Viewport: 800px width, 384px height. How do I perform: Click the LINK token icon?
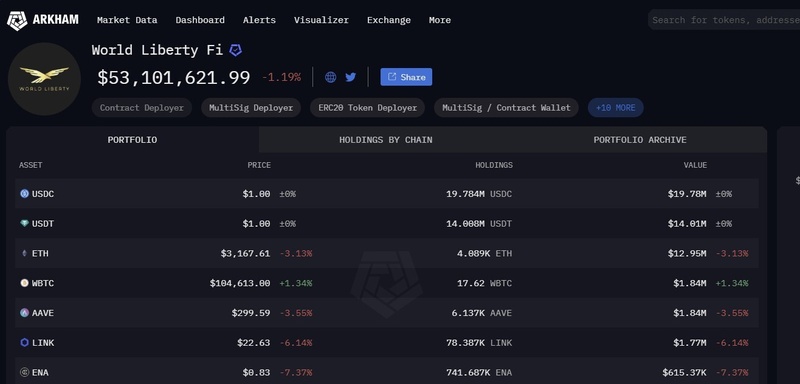(x=24, y=343)
